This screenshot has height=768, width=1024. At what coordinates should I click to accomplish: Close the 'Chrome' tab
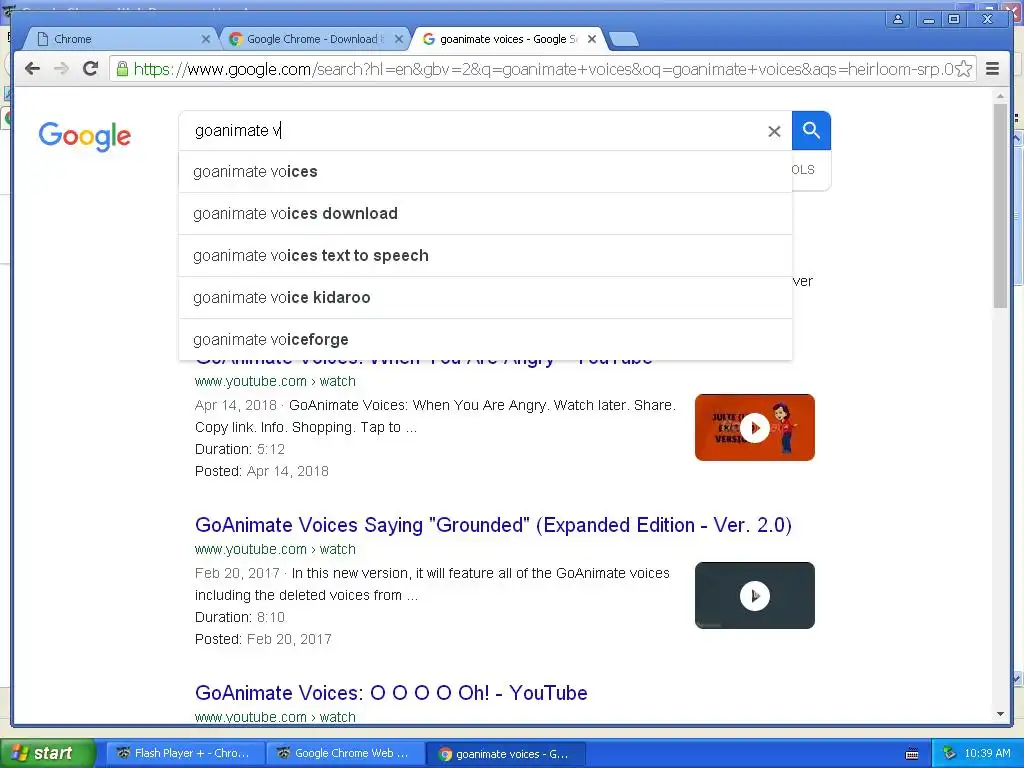[206, 39]
